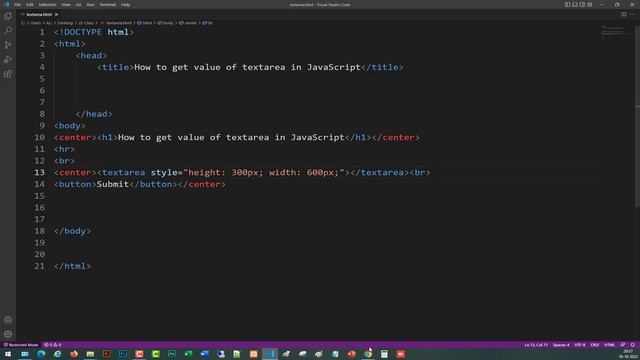Open the Customize Layout icon

[589, 4]
